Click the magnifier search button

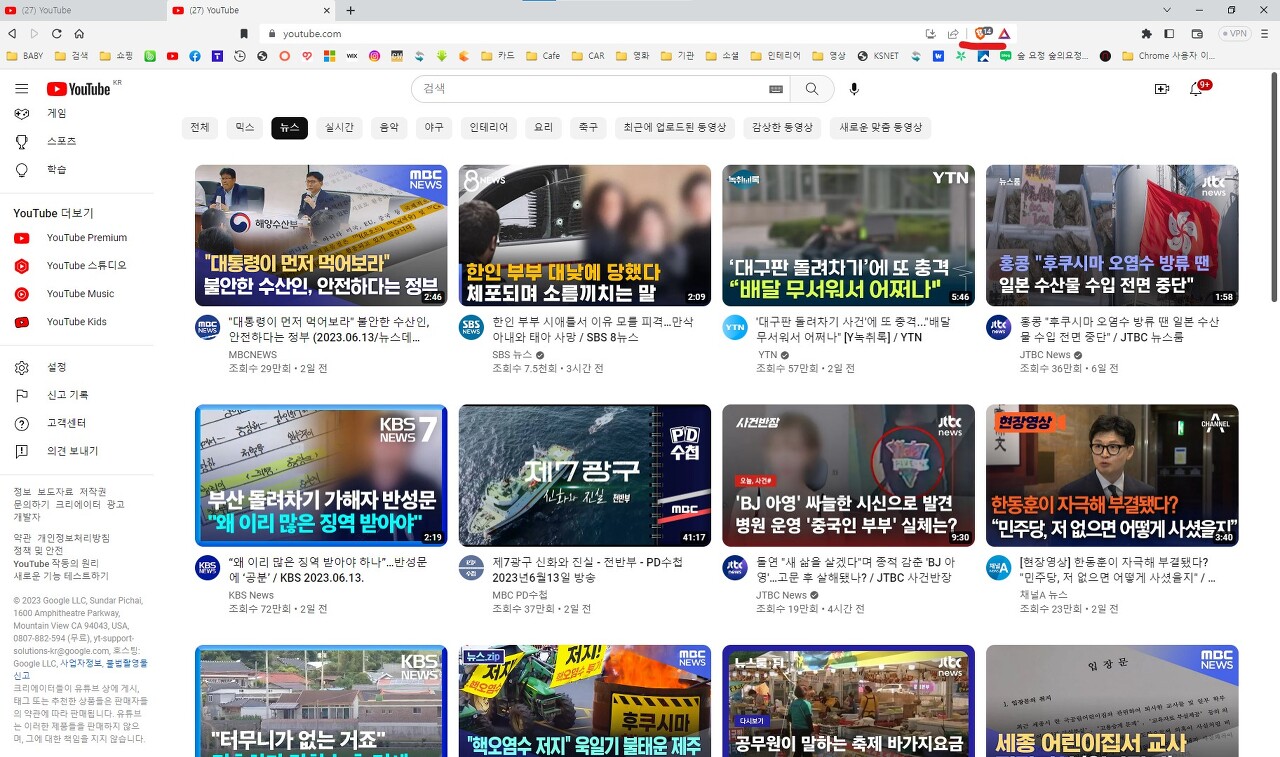[812, 89]
